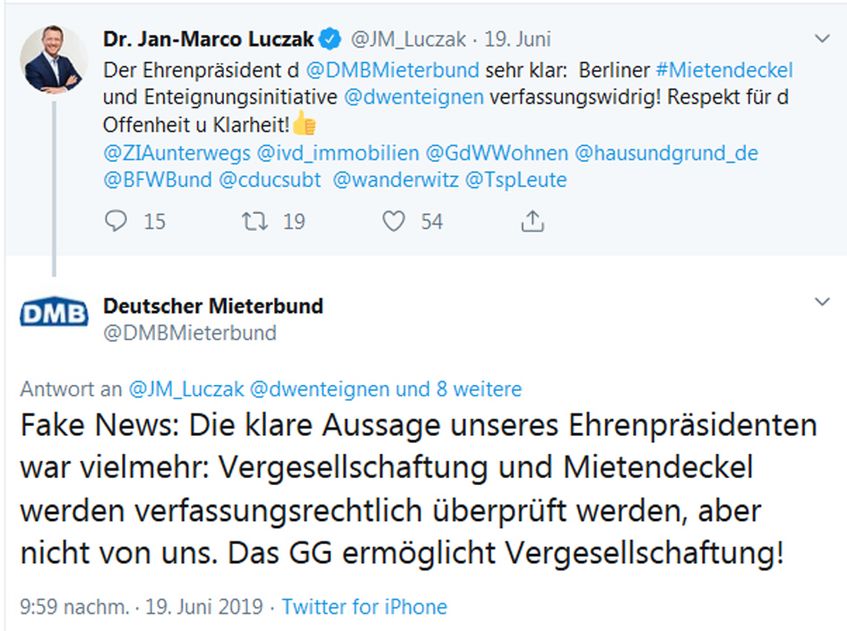
Task: Open the Deutscher Mieterbund account name
Action: [213, 305]
